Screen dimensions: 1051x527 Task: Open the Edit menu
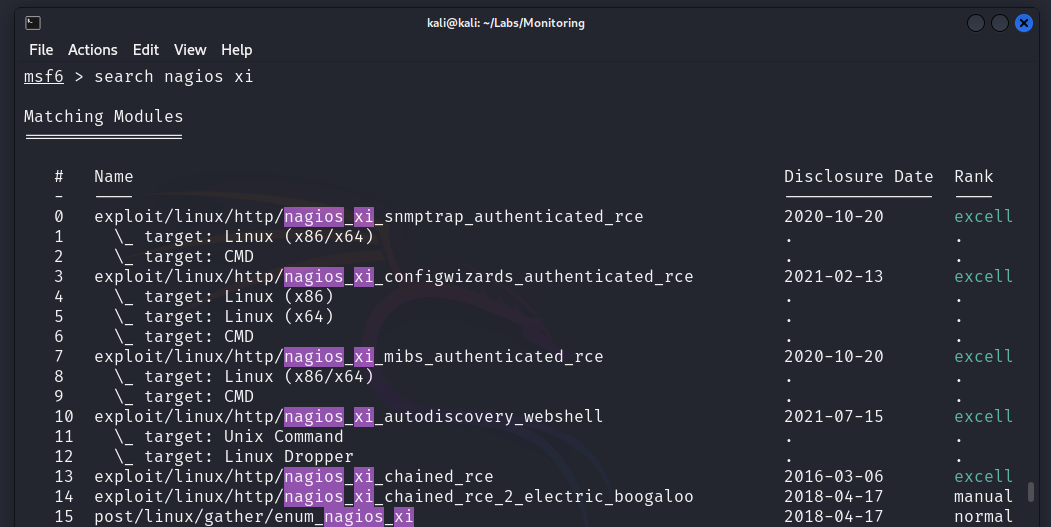[146, 50]
